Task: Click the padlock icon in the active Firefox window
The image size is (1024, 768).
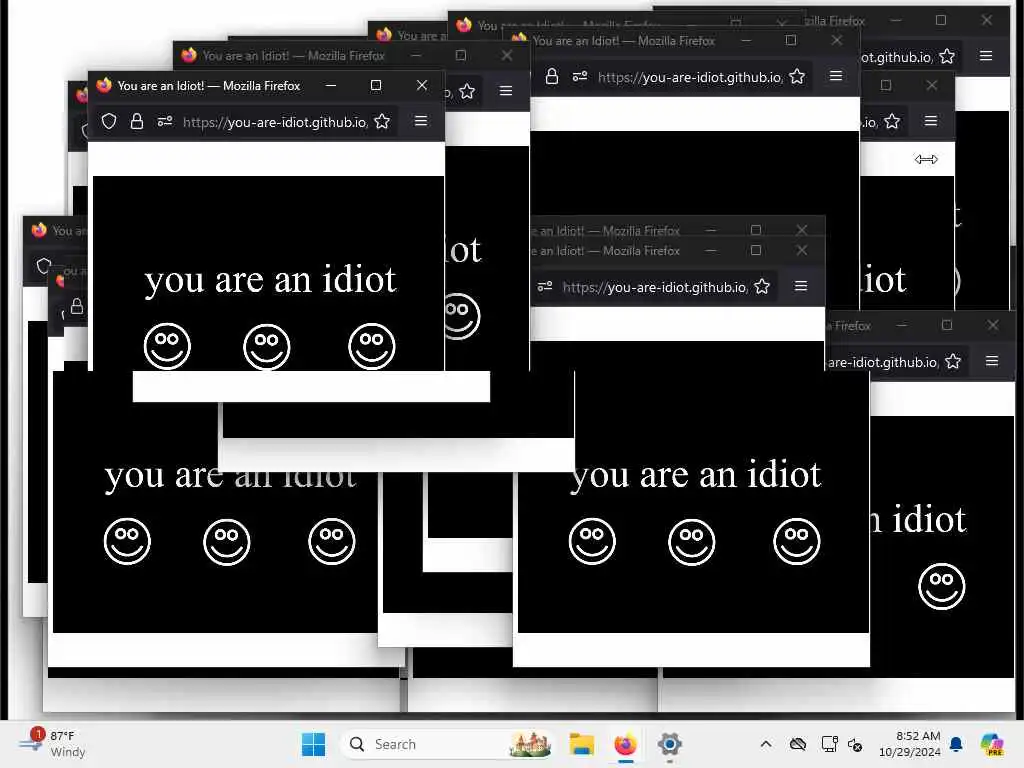Action: tap(136, 121)
